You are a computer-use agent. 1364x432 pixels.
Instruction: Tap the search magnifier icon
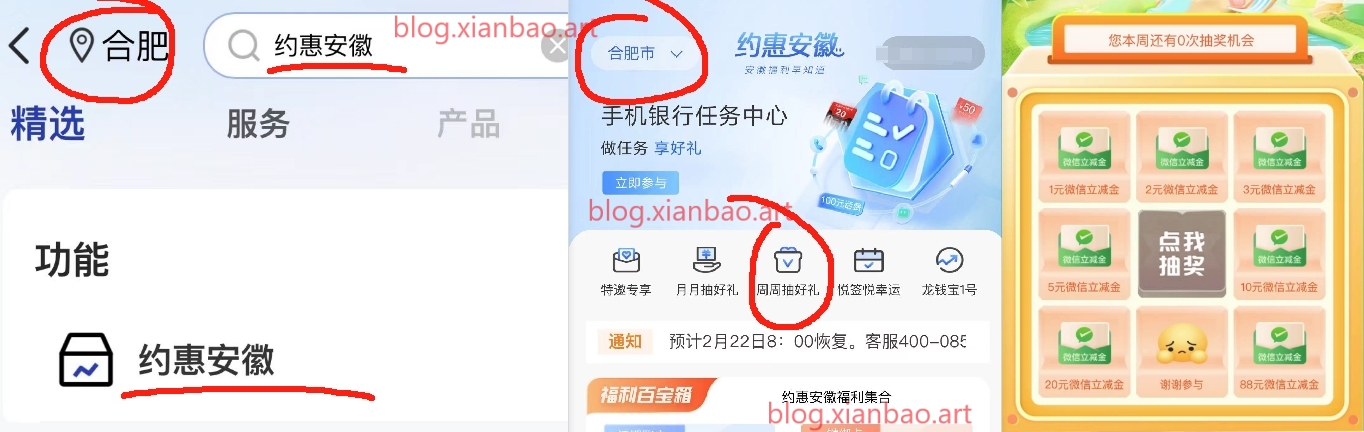click(242, 46)
